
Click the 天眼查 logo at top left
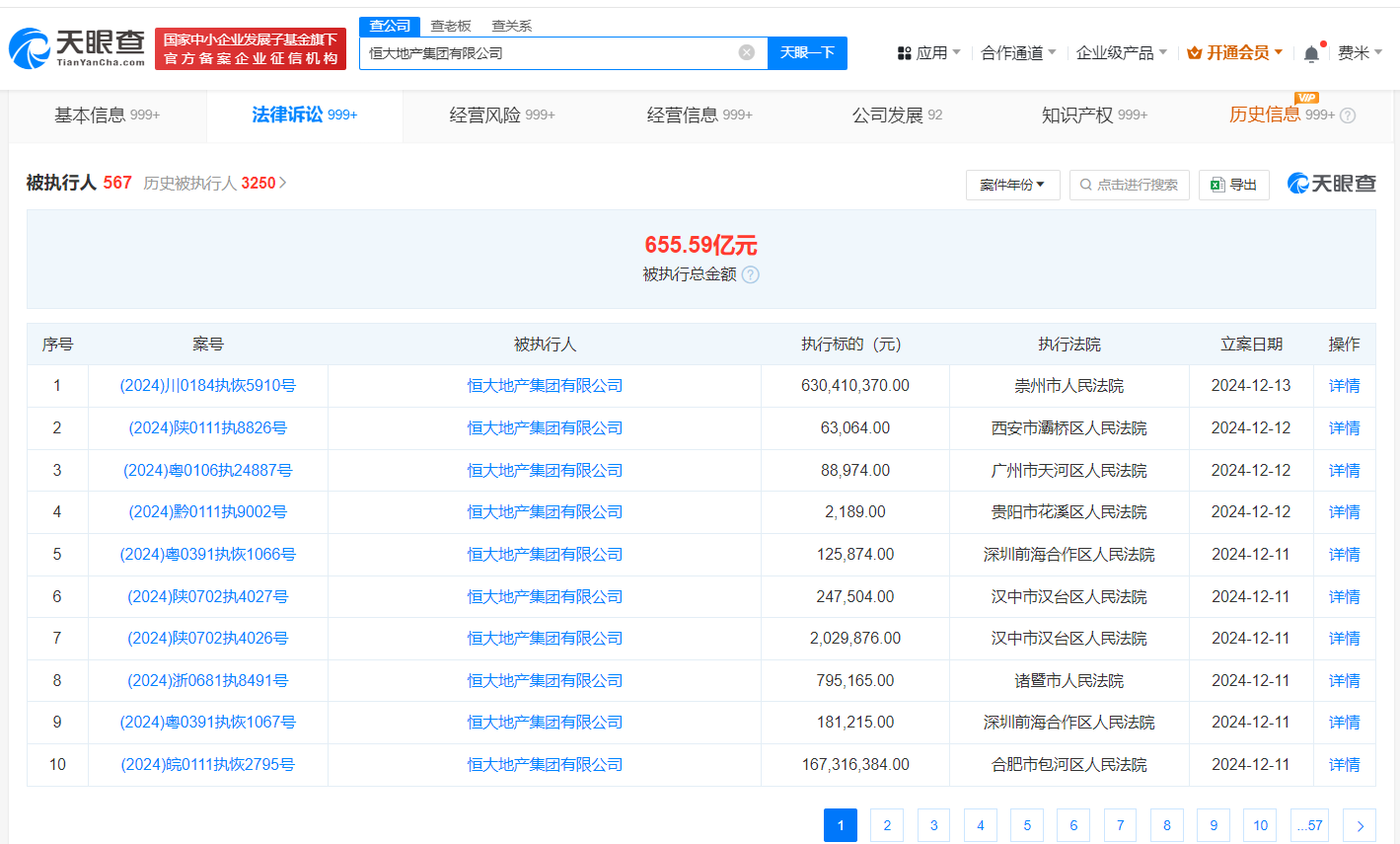pyautogui.click(x=74, y=45)
